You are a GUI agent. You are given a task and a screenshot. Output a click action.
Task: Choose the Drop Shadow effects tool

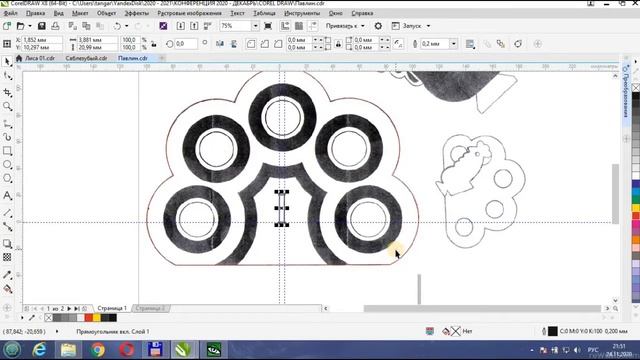(x=7, y=244)
